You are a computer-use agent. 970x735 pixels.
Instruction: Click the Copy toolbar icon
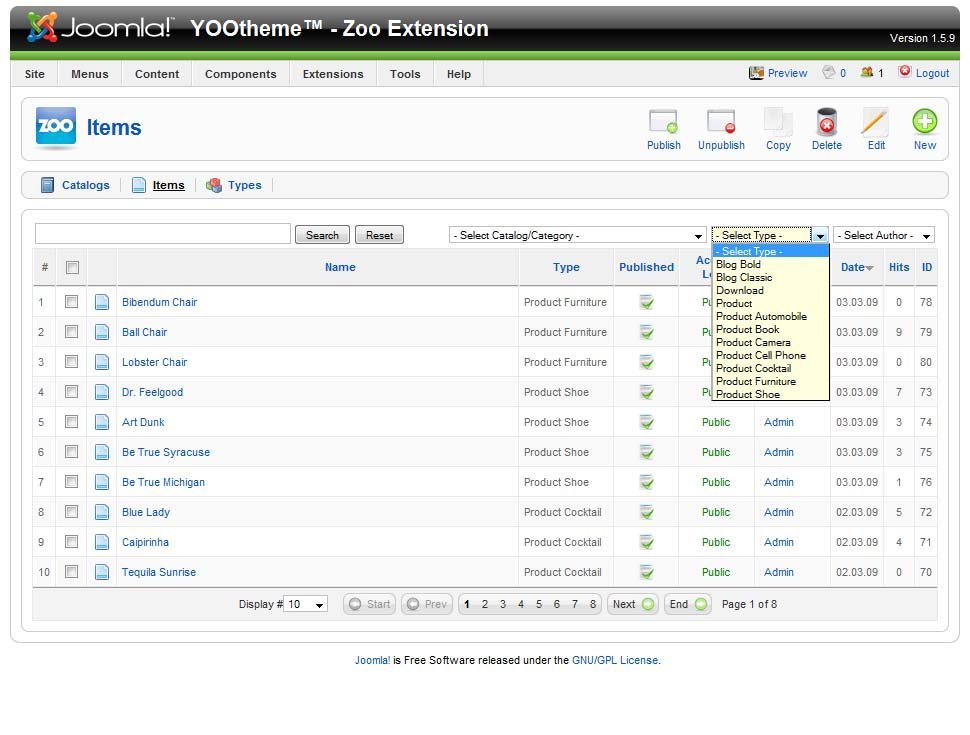778,121
